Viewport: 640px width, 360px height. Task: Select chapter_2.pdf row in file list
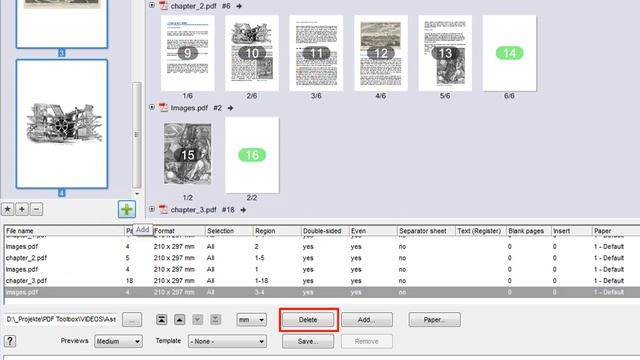coord(322,258)
